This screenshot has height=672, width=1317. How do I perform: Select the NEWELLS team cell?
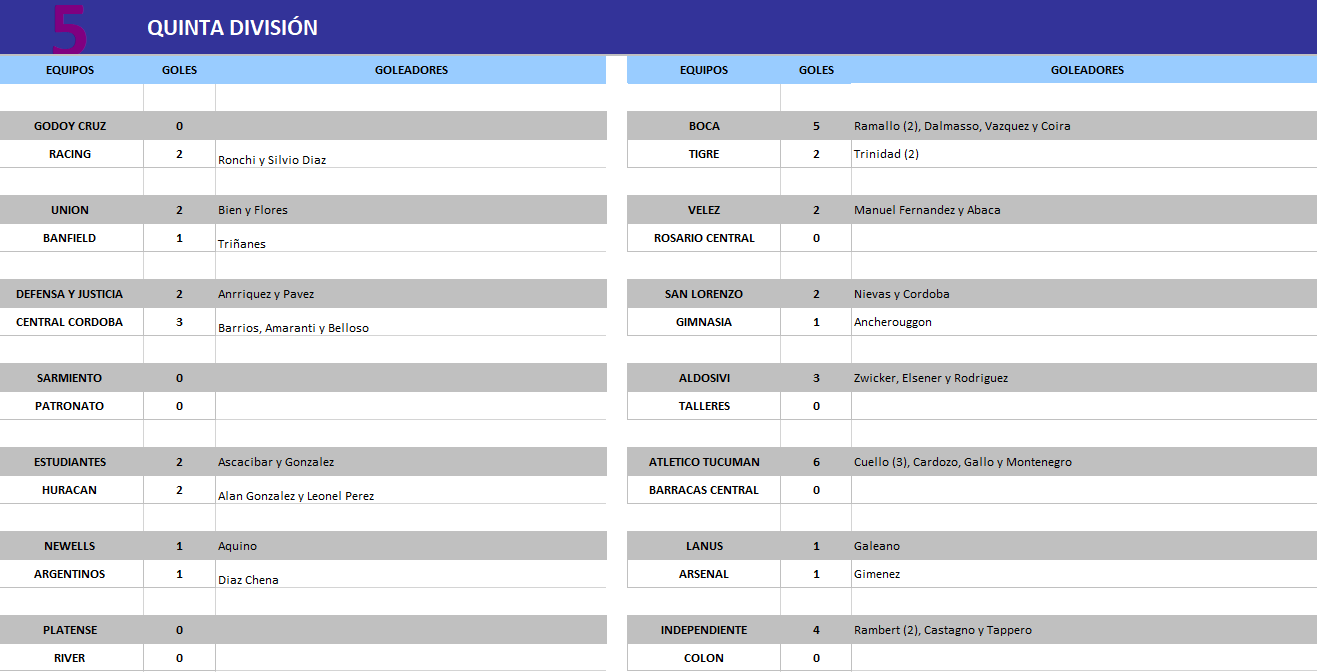(71, 546)
